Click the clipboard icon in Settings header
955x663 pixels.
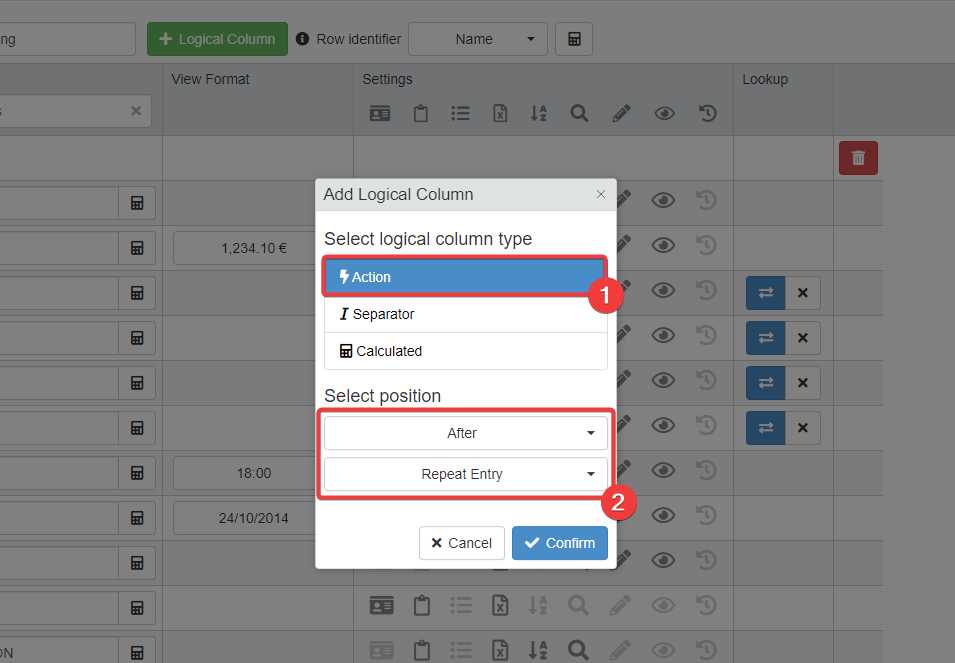[x=421, y=113]
